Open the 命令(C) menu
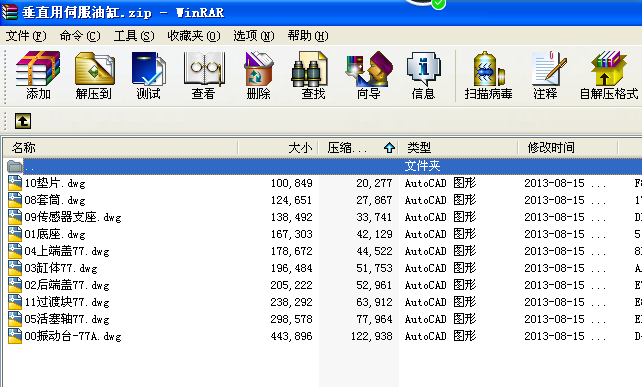 pos(80,36)
